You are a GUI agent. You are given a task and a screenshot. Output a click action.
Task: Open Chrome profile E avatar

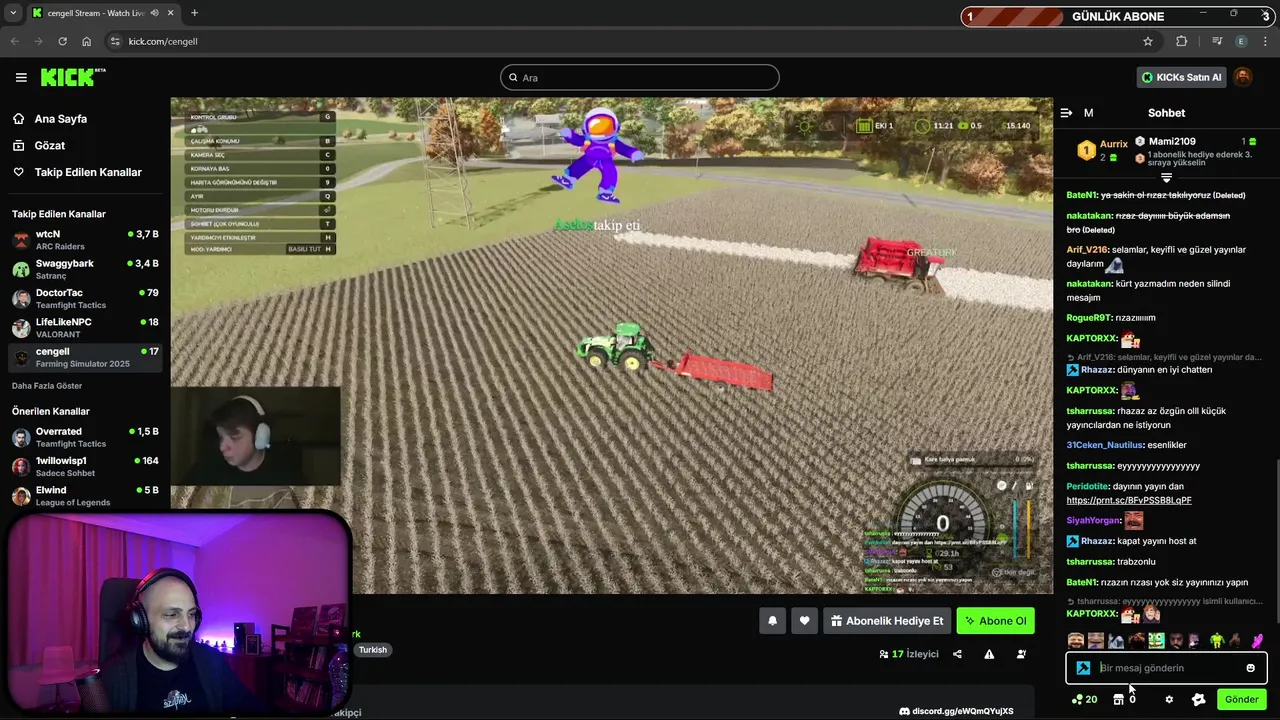coord(1241,41)
